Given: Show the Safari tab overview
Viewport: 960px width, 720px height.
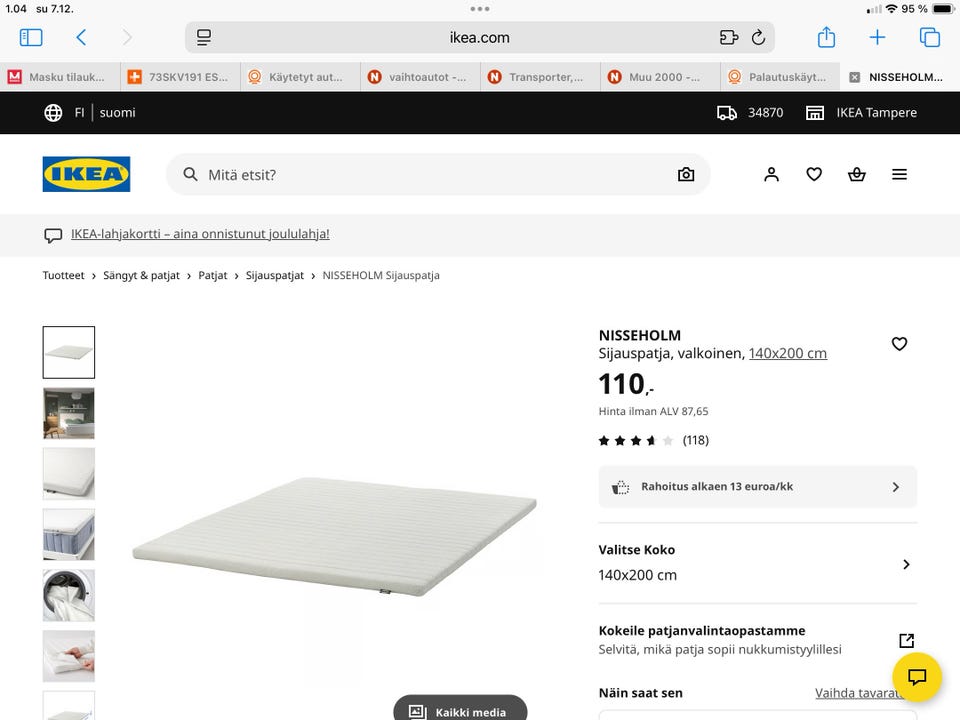Looking at the screenshot, I should [x=929, y=38].
